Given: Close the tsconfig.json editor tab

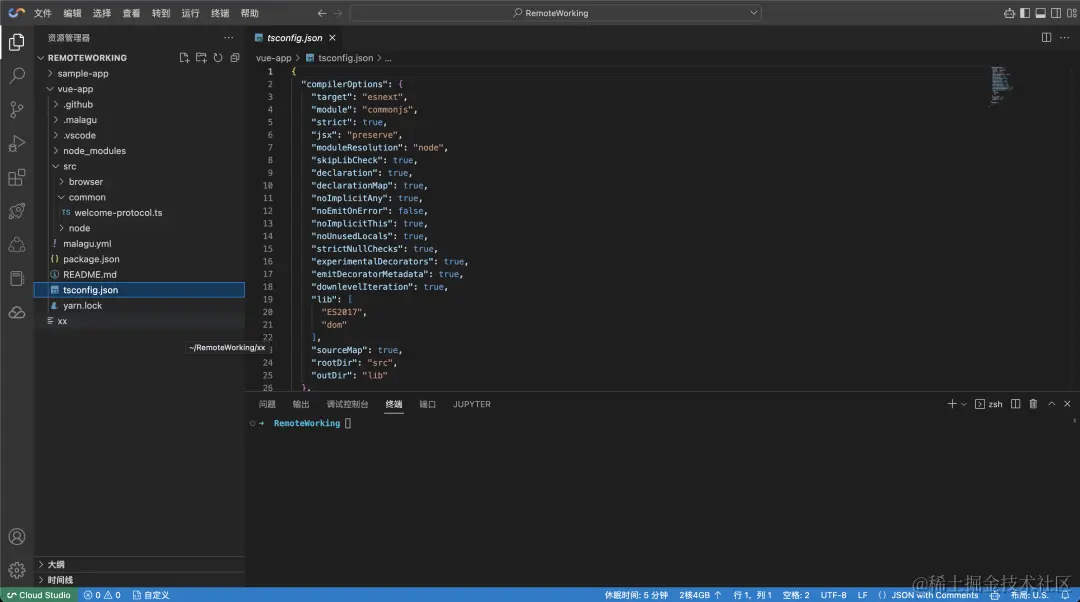Looking at the screenshot, I should click(332, 38).
